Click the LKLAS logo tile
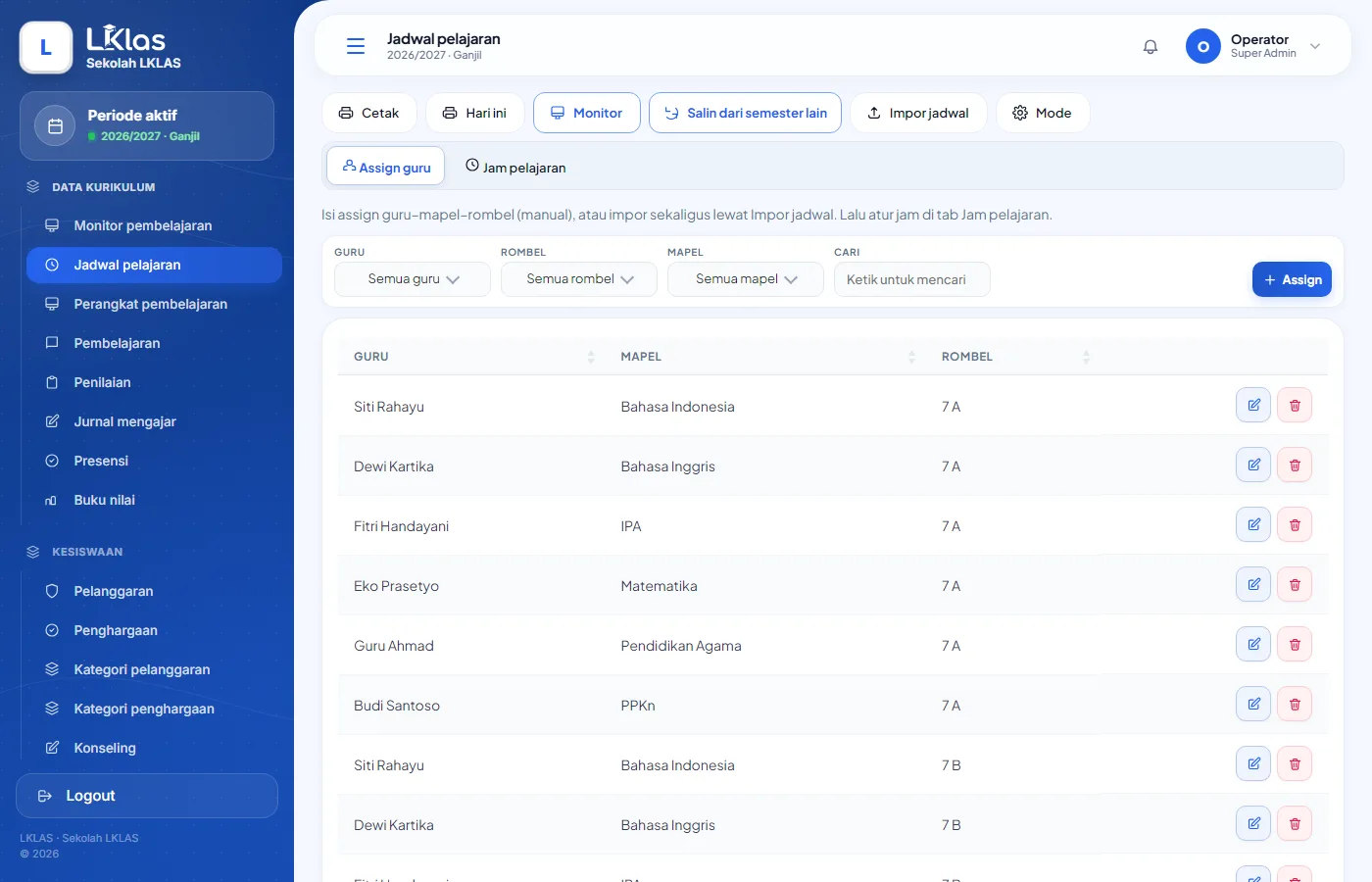The height and width of the screenshot is (882, 1372). 46,47
